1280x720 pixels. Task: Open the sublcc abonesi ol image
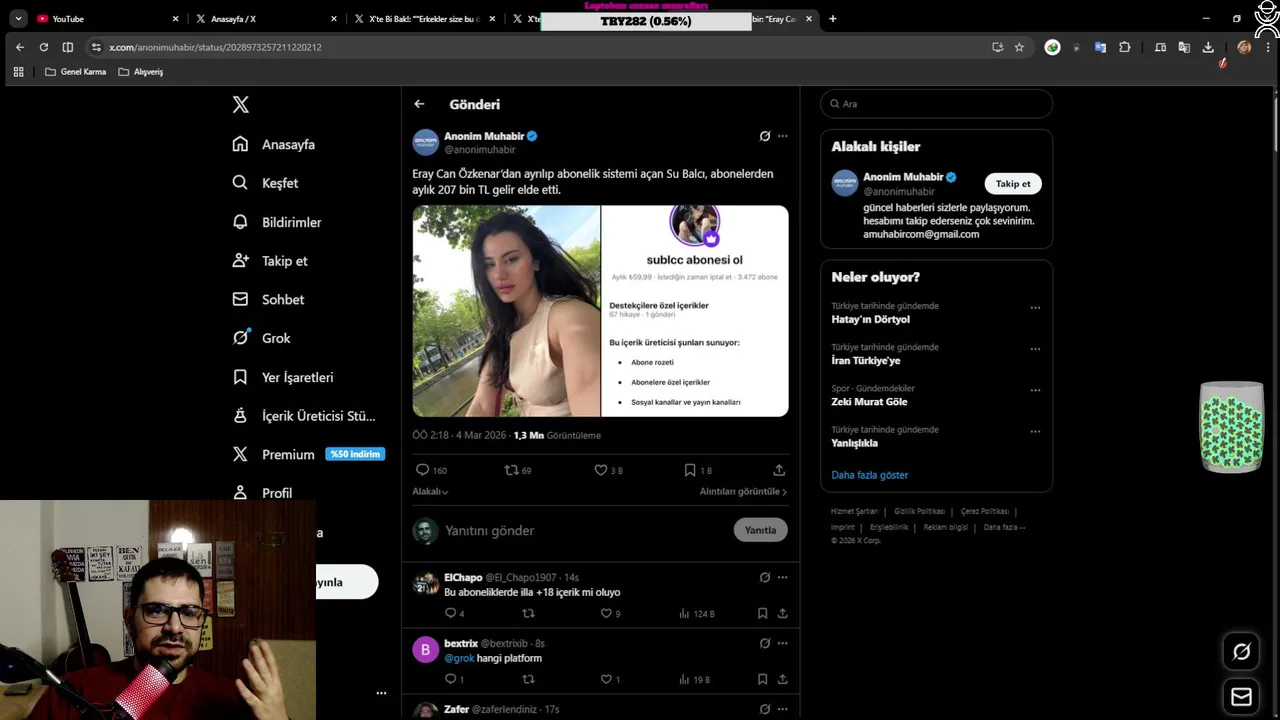pos(695,311)
